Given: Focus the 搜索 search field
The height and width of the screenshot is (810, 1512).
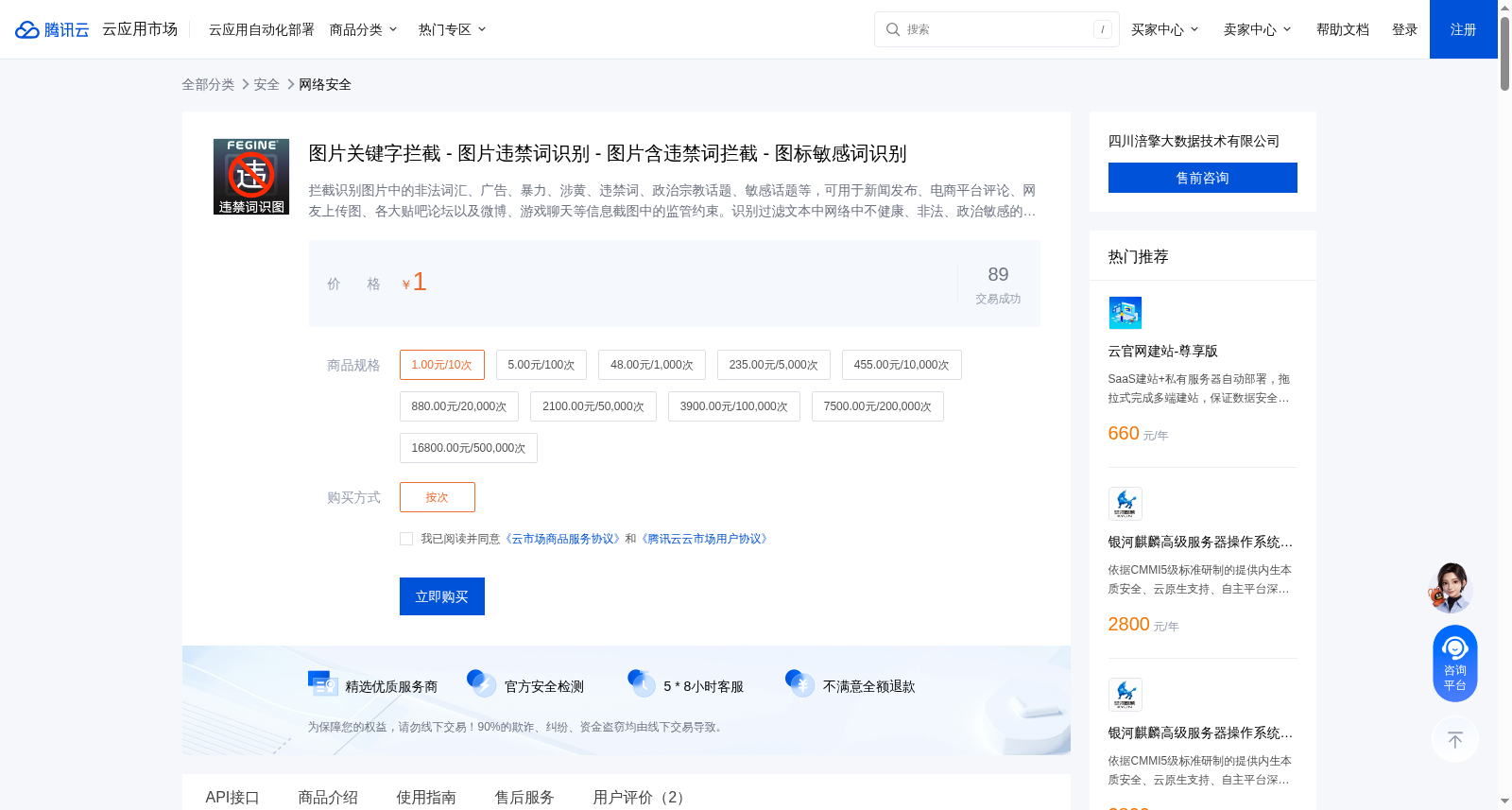Looking at the screenshot, I should pos(997,29).
